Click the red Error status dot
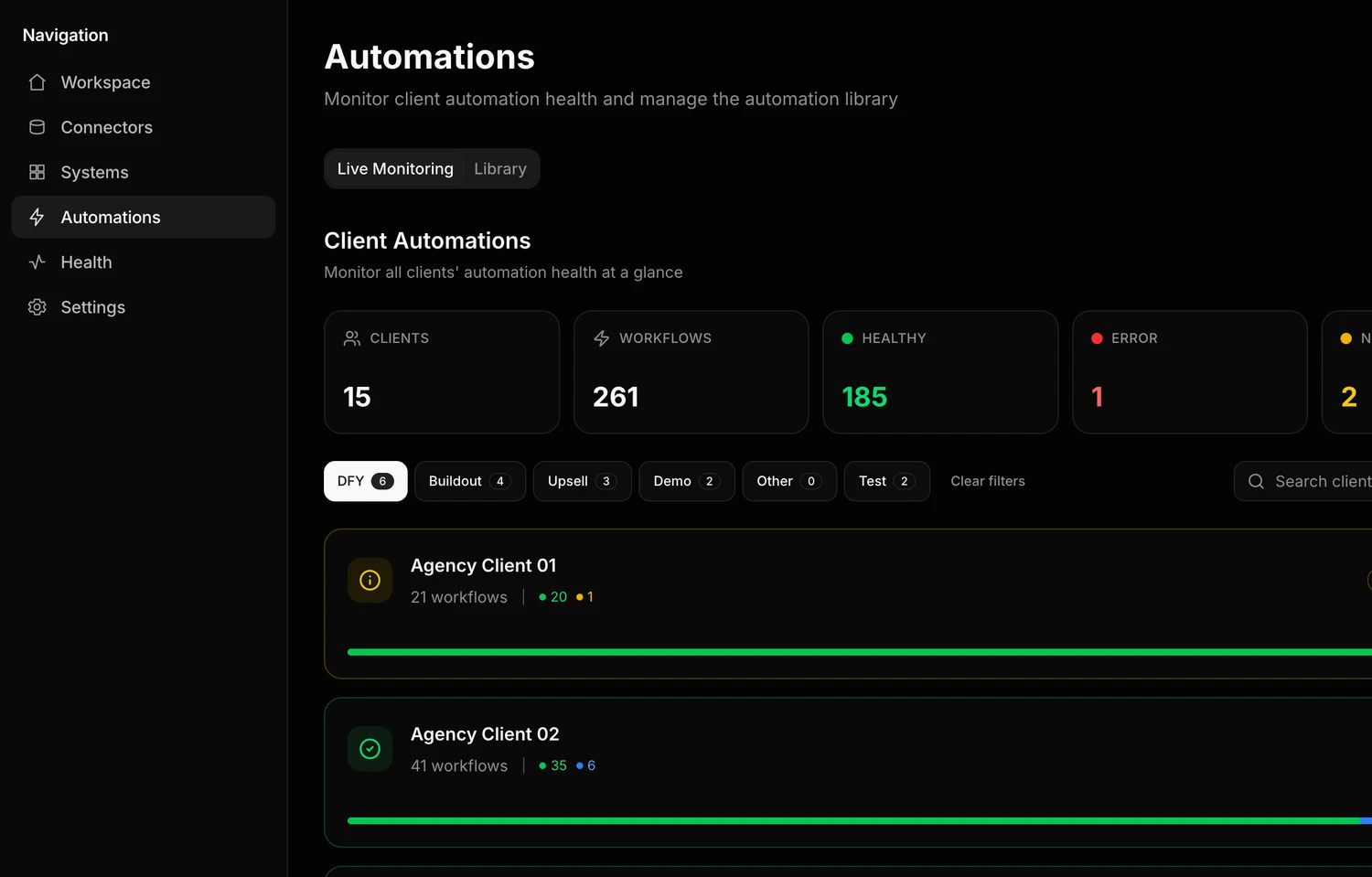 1097,338
